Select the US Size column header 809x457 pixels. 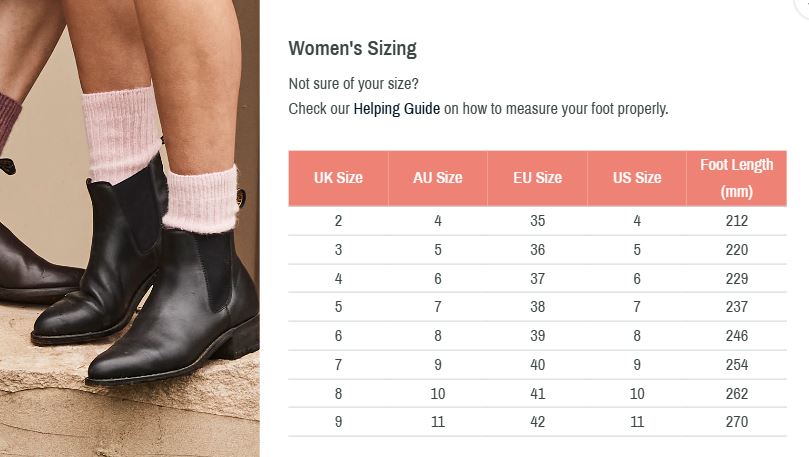point(637,178)
